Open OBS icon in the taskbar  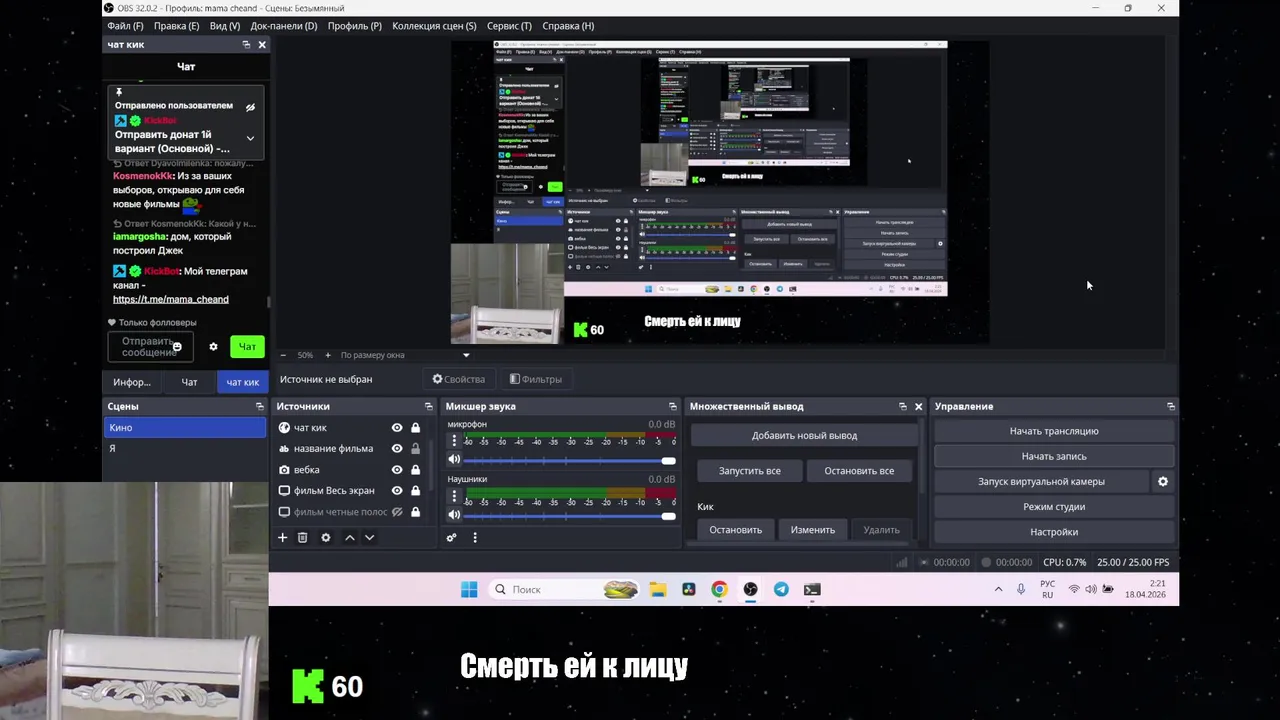750,590
